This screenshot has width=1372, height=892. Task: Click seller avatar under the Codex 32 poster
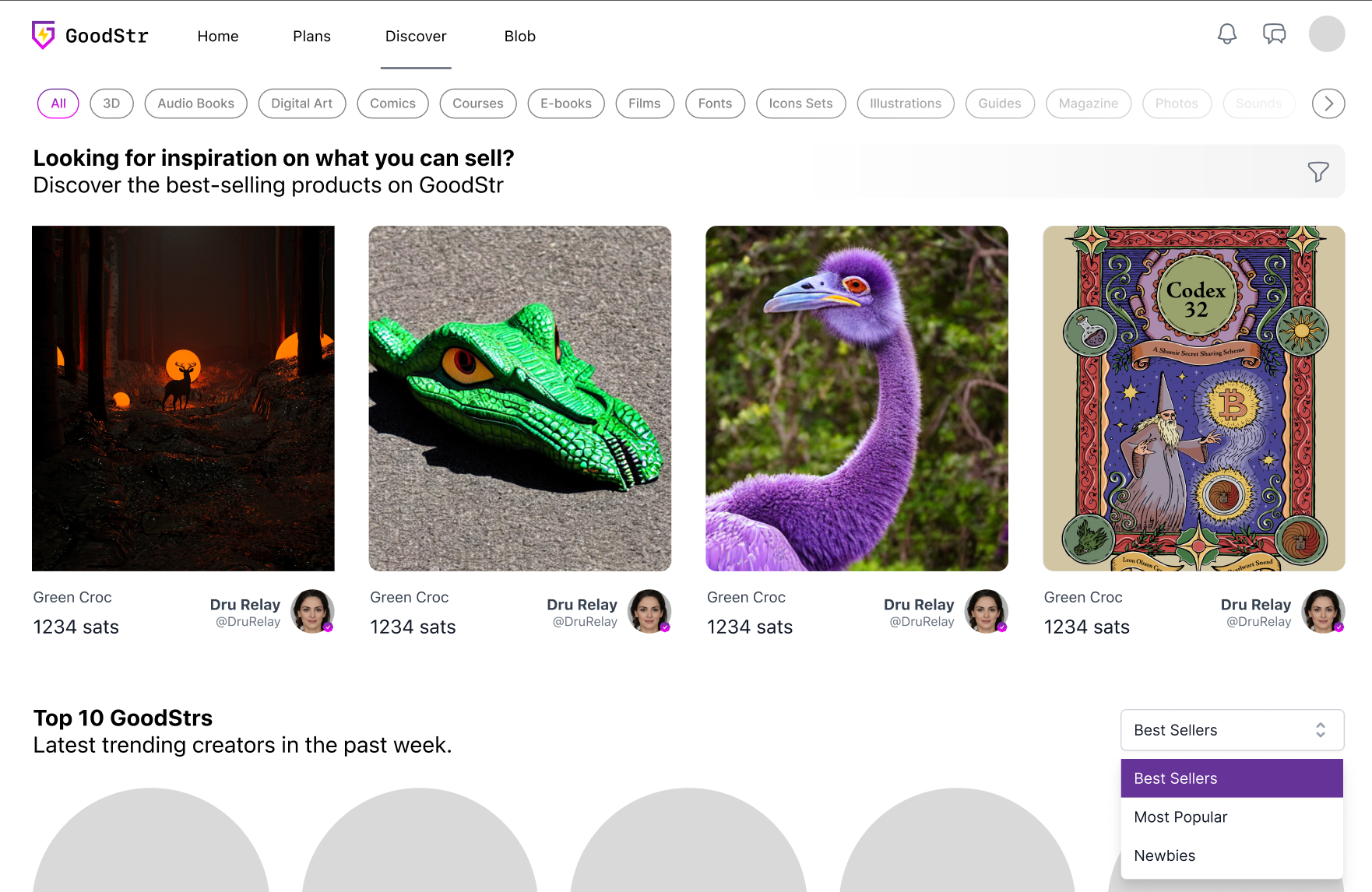[1324, 611]
